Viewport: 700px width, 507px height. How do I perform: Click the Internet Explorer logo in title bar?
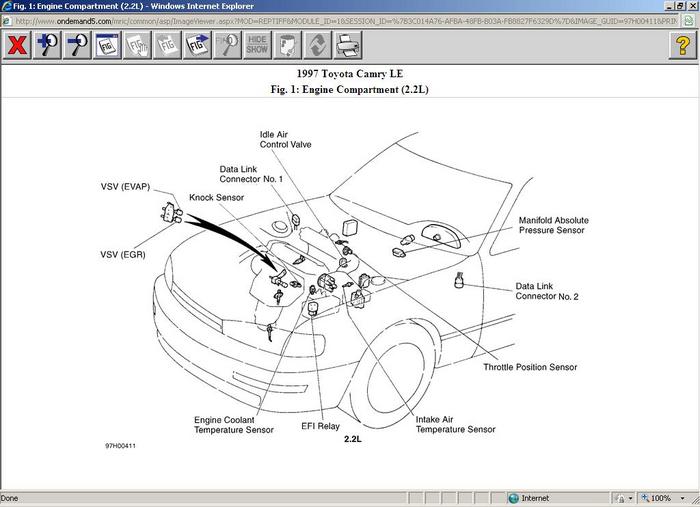pyautogui.click(x=6, y=6)
